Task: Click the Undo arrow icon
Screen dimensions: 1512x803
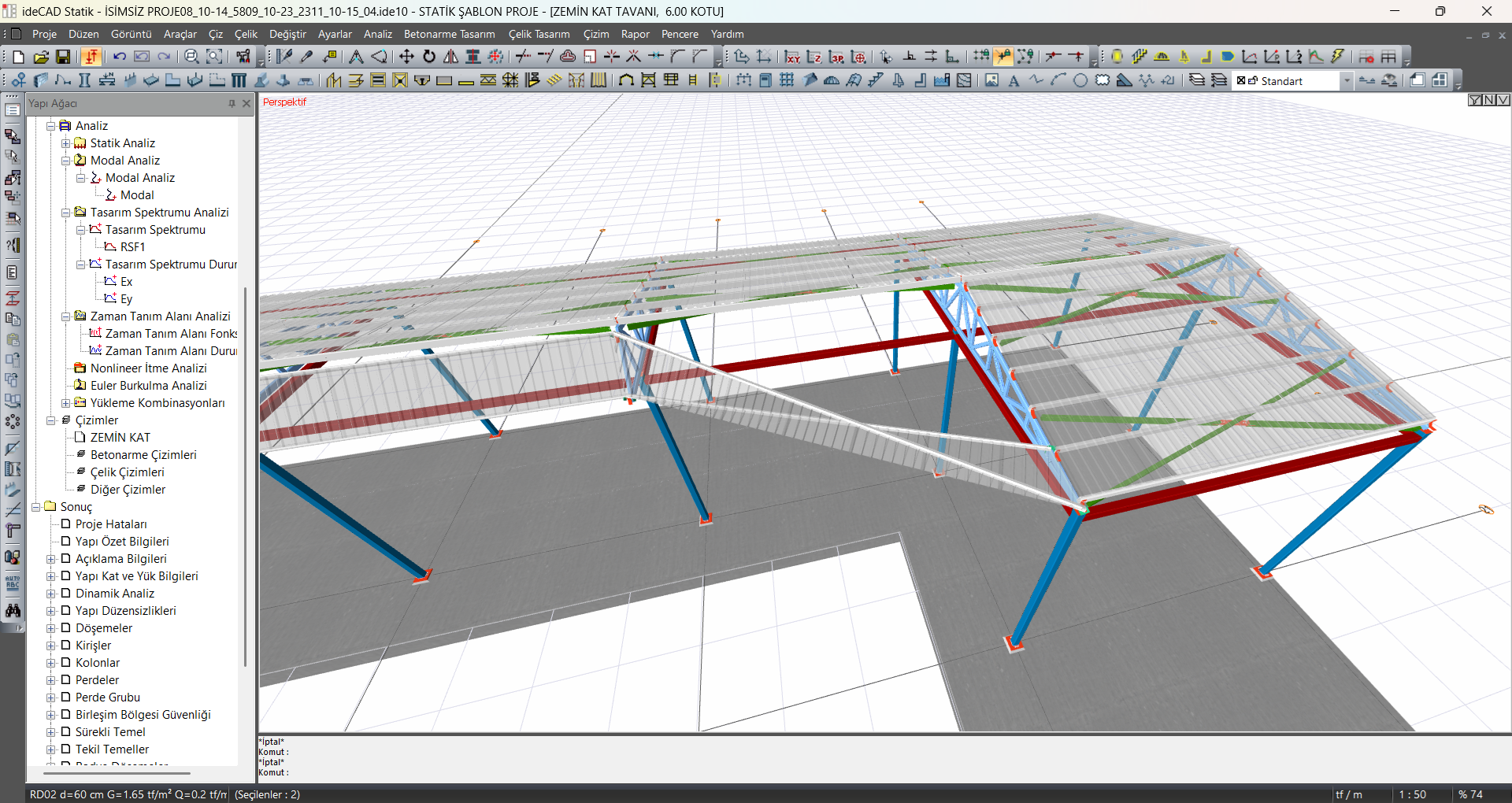Action: click(120, 57)
